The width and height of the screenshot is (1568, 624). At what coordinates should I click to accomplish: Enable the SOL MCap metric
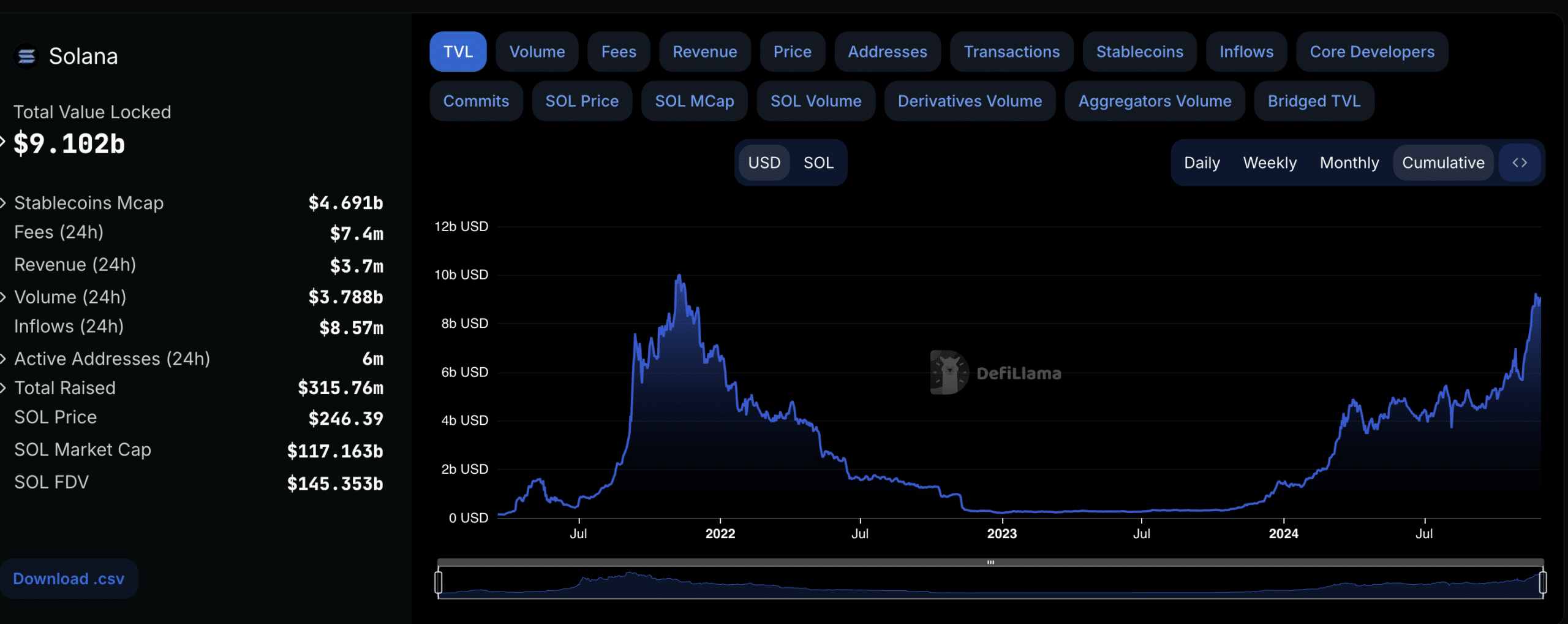pos(695,101)
